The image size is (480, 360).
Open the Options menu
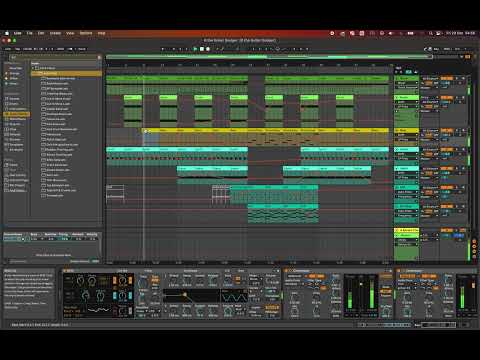(86, 33)
